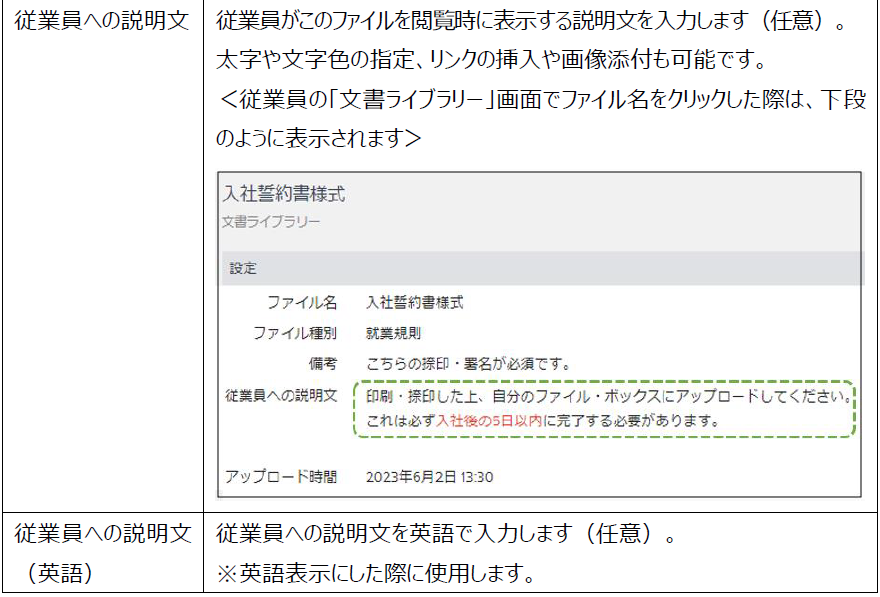Click the red text 入社後の5日以内
The width and height of the screenshot is (880, 597).
click(x=490, y=421)
